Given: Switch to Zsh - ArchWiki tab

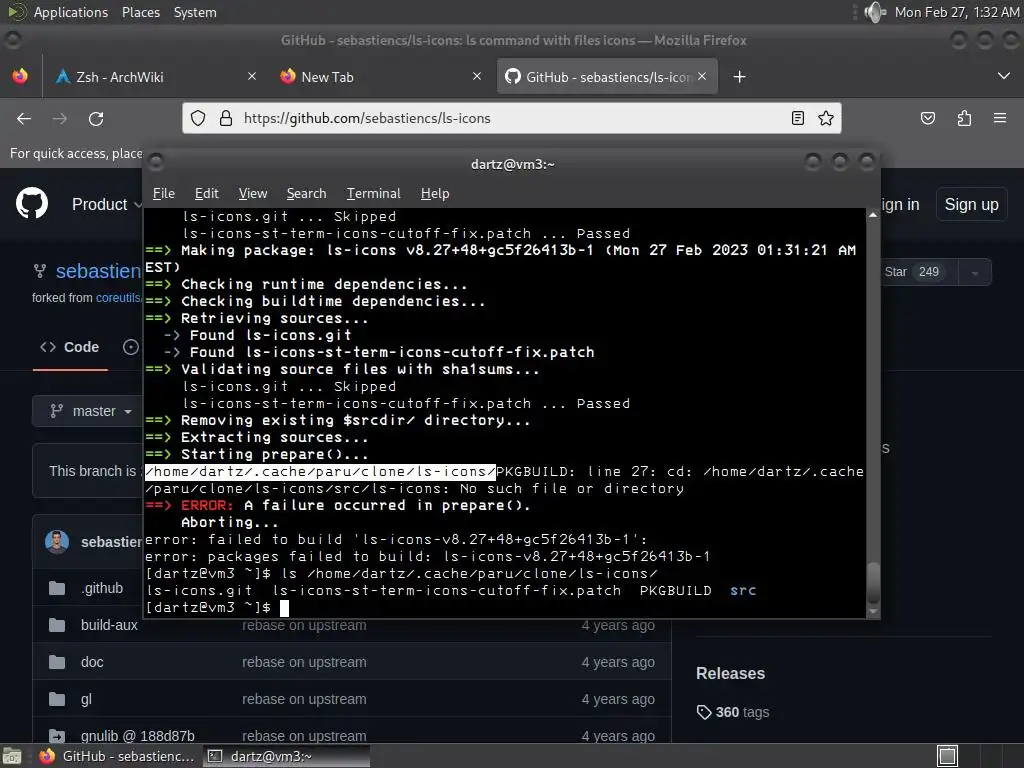Looking at the screenshot, I should coord(157,76).
